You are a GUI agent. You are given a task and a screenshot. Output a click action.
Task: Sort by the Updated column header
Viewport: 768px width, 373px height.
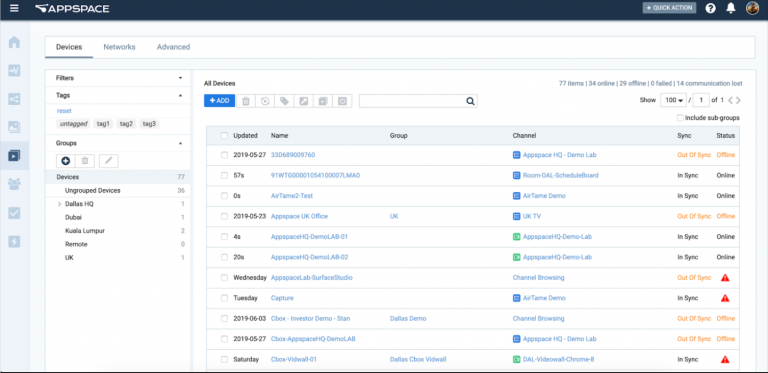[x=245, y=136]
